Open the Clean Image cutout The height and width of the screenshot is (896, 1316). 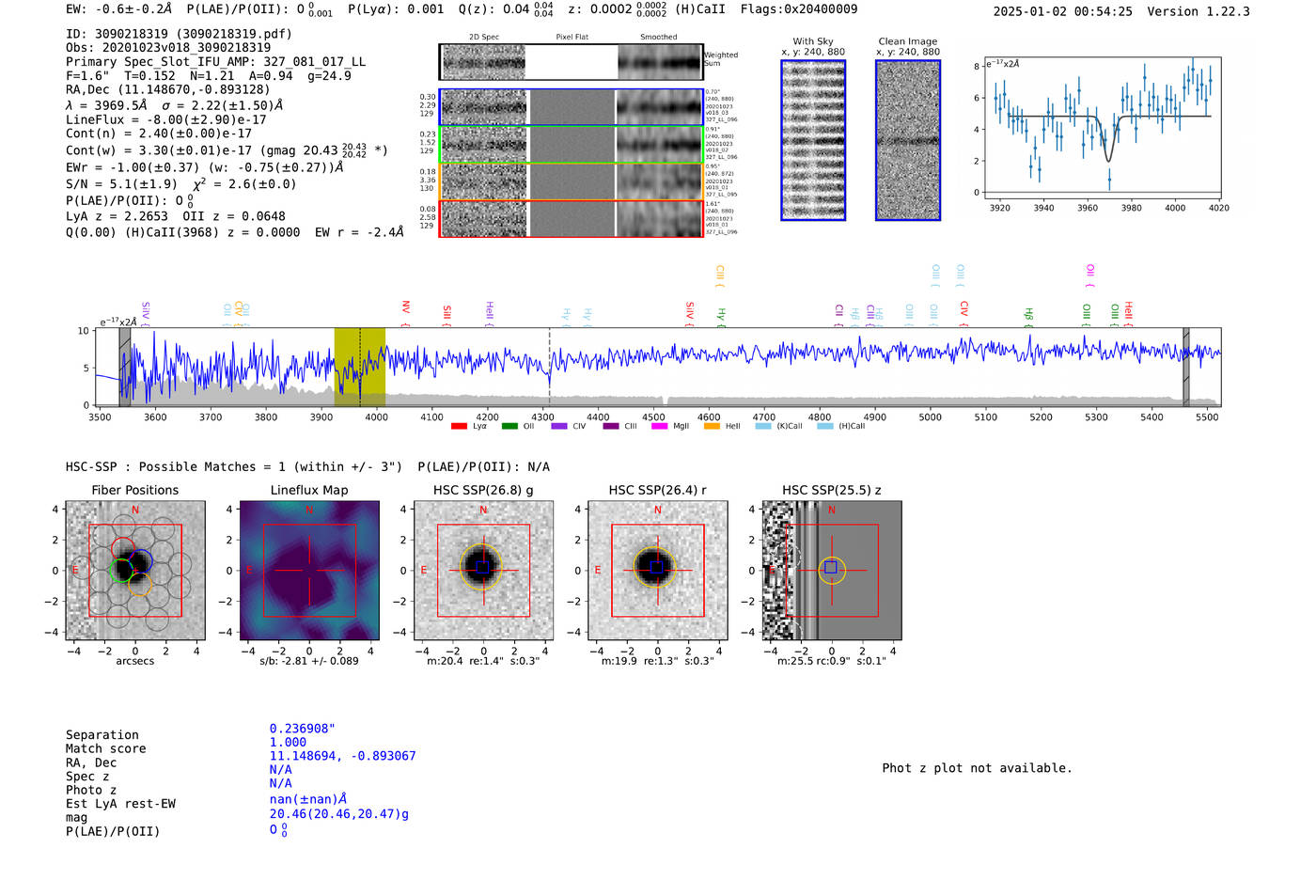click(907, 140)
